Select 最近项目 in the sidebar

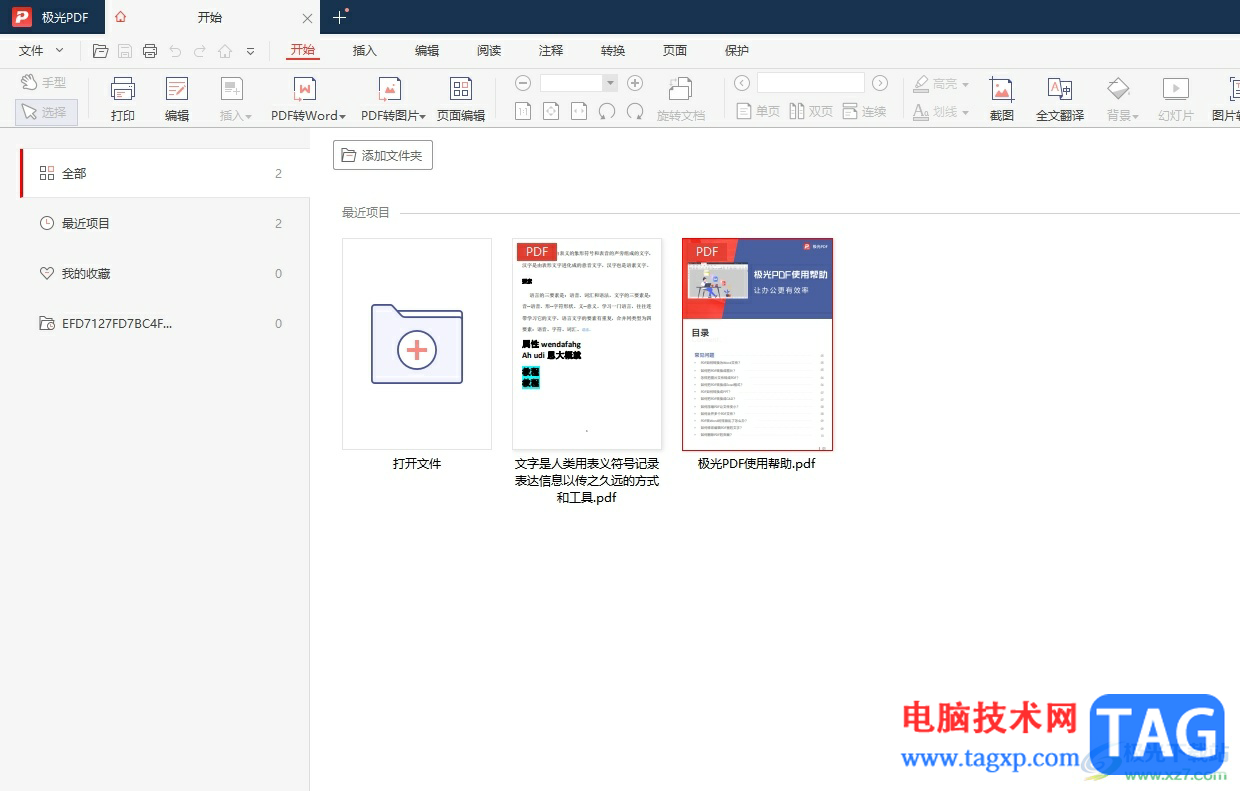(165, 223)
